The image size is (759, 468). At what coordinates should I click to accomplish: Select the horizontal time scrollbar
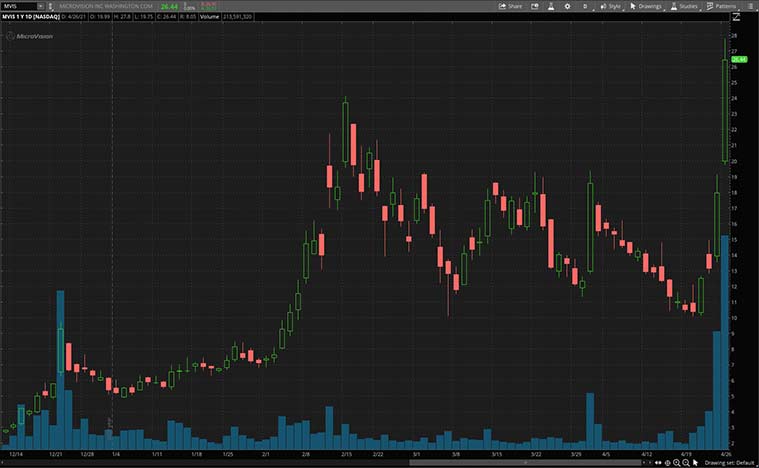click(x=525, y=463)
